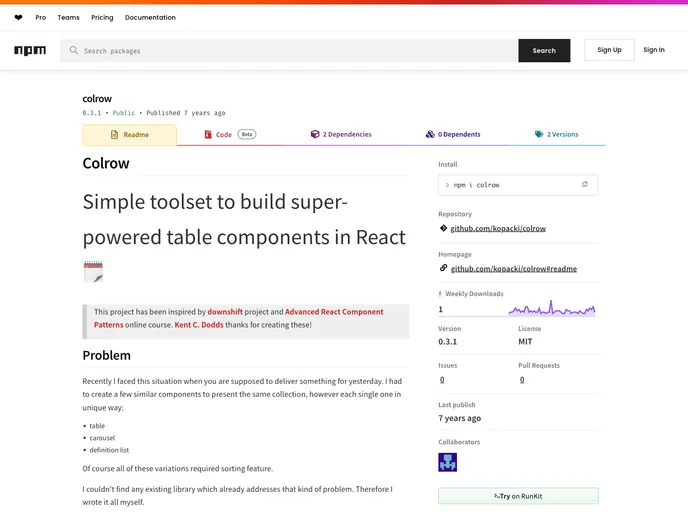Open the 2 Dependencies tab
This screenshot has width=688, height=512.
coord(340,134)
